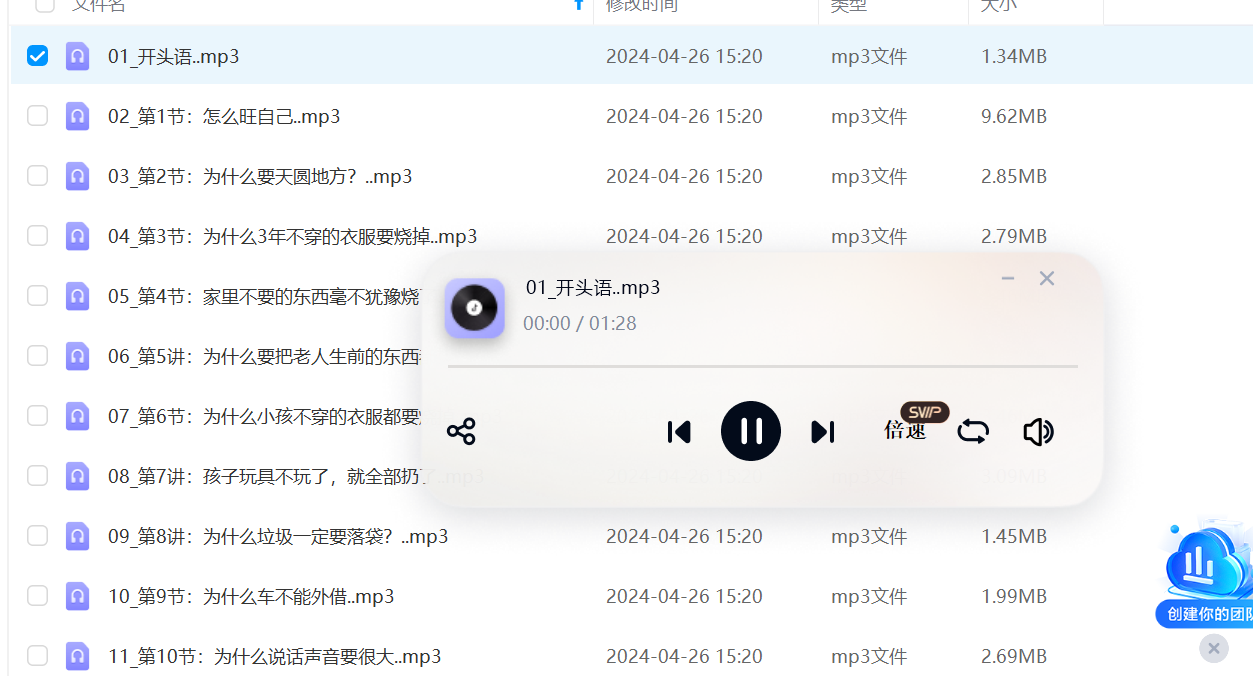Click the vinyl record album thumbnail
This screenshot has height=676, width=1253.
click(x=474, y=308)
